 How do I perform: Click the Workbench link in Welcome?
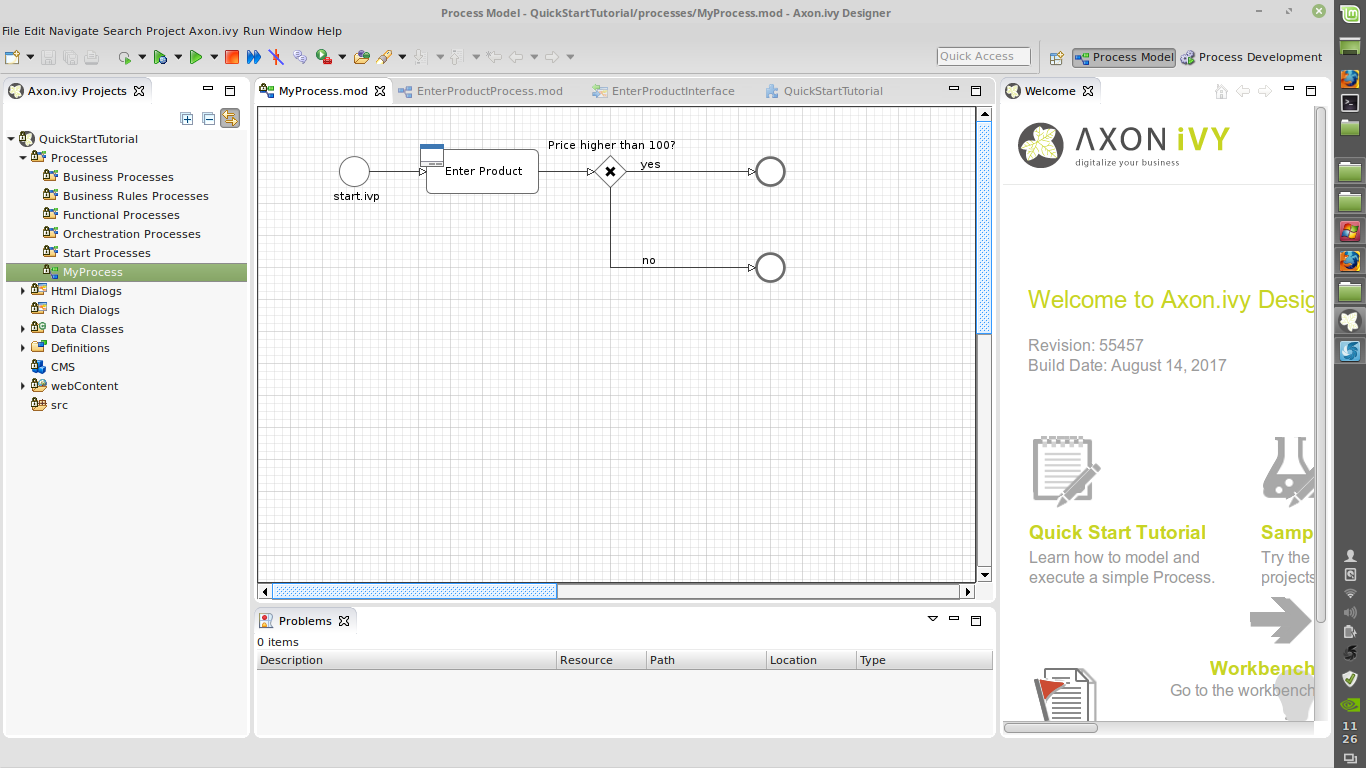click(x=1262, y=668)
